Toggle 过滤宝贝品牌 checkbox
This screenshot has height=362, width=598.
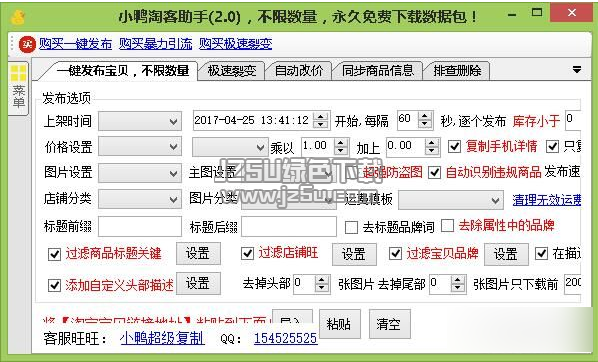click(395, 253)
